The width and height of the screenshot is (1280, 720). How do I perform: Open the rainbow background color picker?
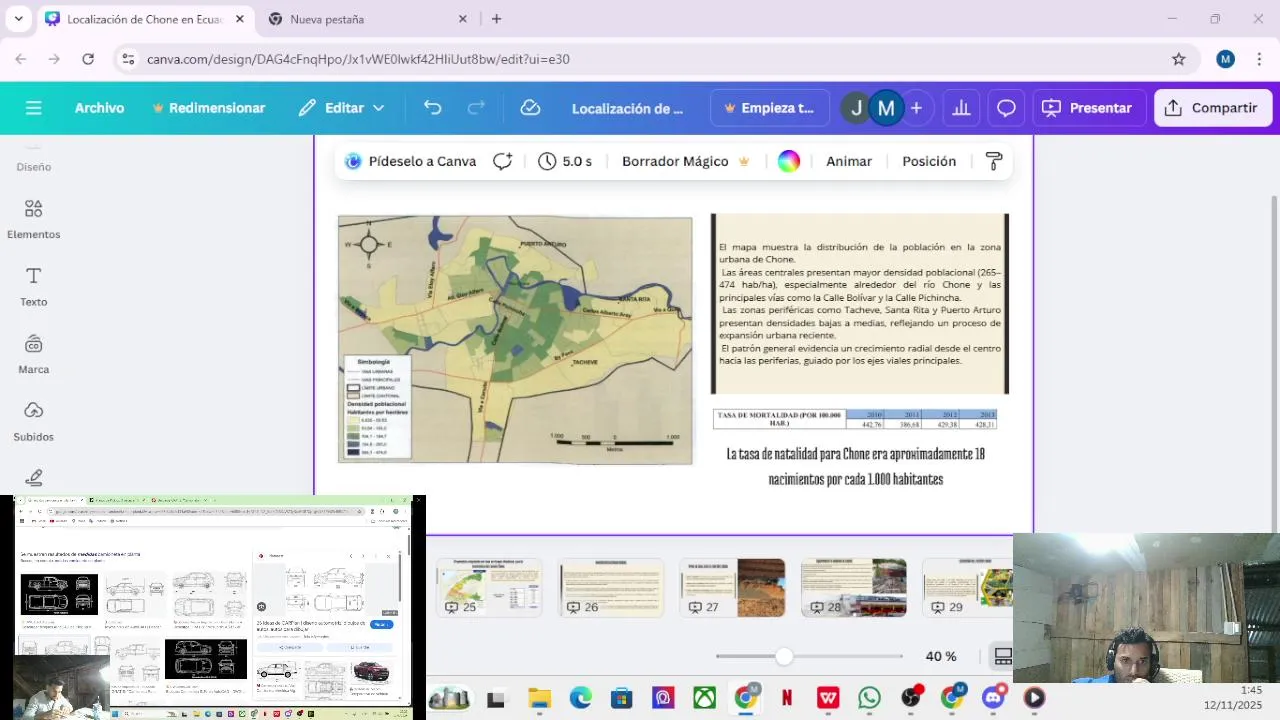(x=789, y=161)
